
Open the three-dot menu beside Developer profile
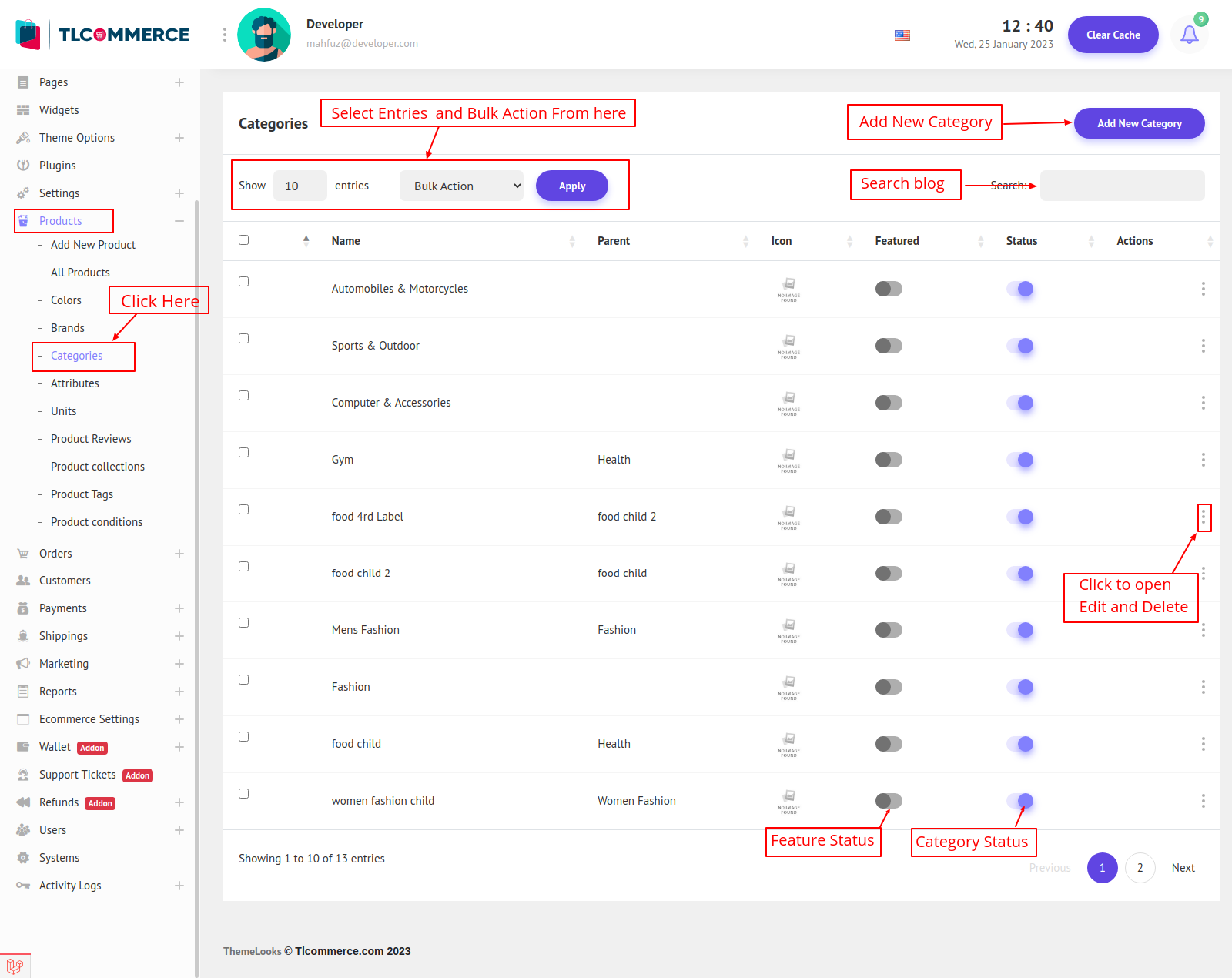pyautogui.click(x=225, y=35)
